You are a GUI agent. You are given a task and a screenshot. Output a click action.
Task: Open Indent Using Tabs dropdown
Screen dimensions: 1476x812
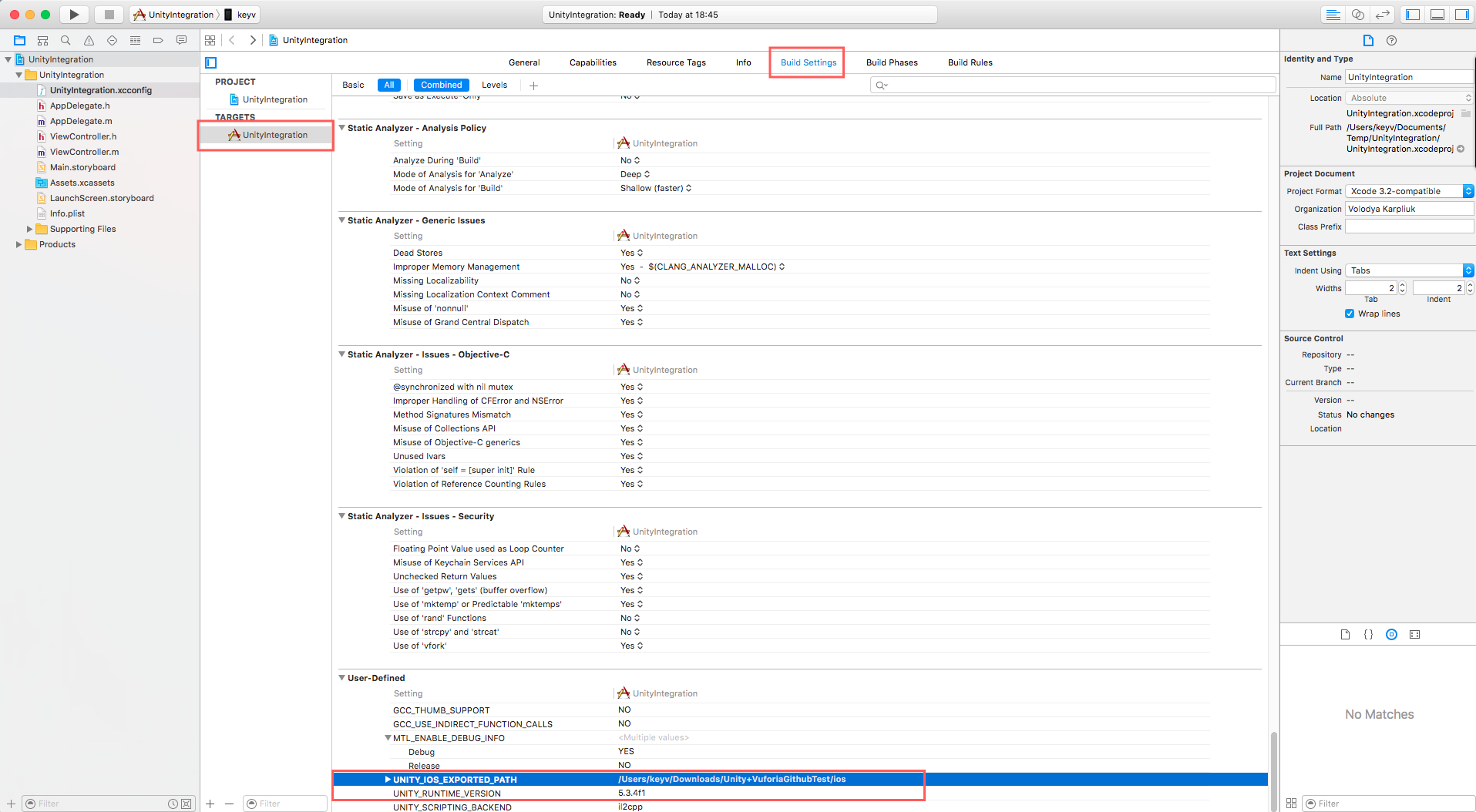1410,270
